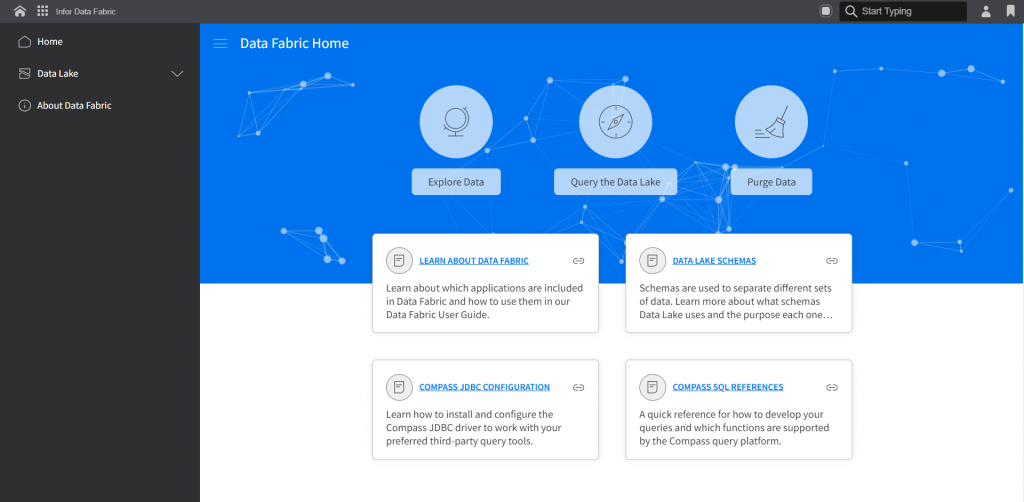Screen dimensions: 1024x502
Task: Click the home icon in top bar
Action: tap(19, 11)
